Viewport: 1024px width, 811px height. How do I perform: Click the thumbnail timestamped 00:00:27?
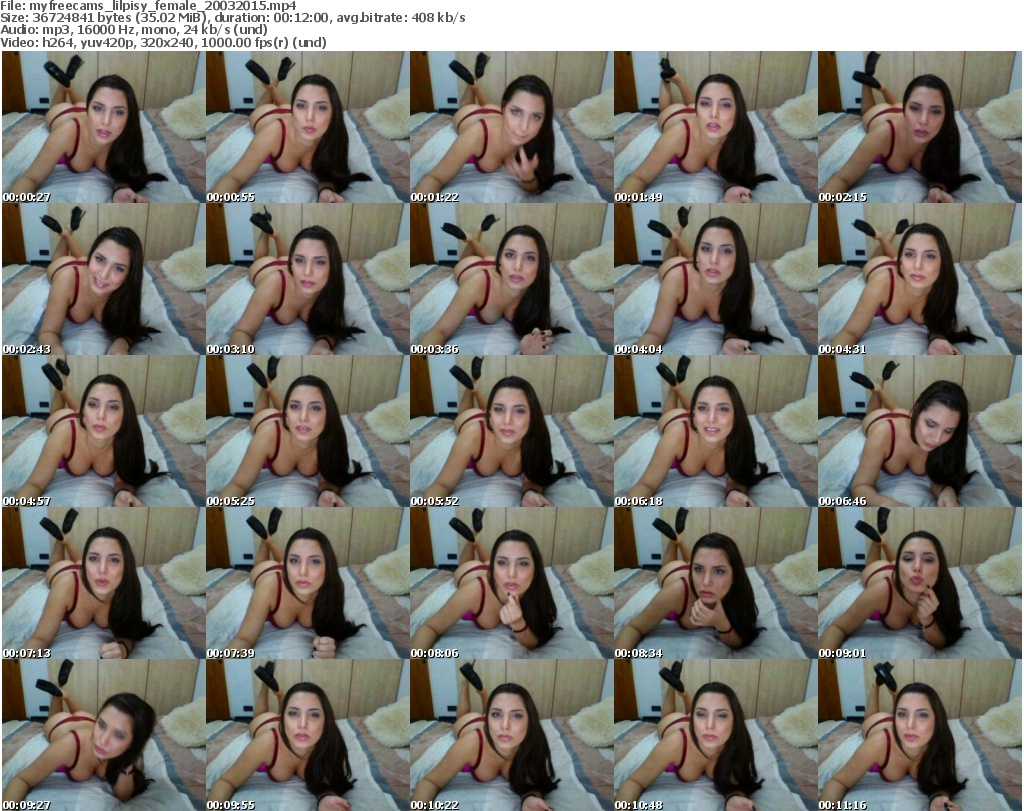(x=102, y=127)
